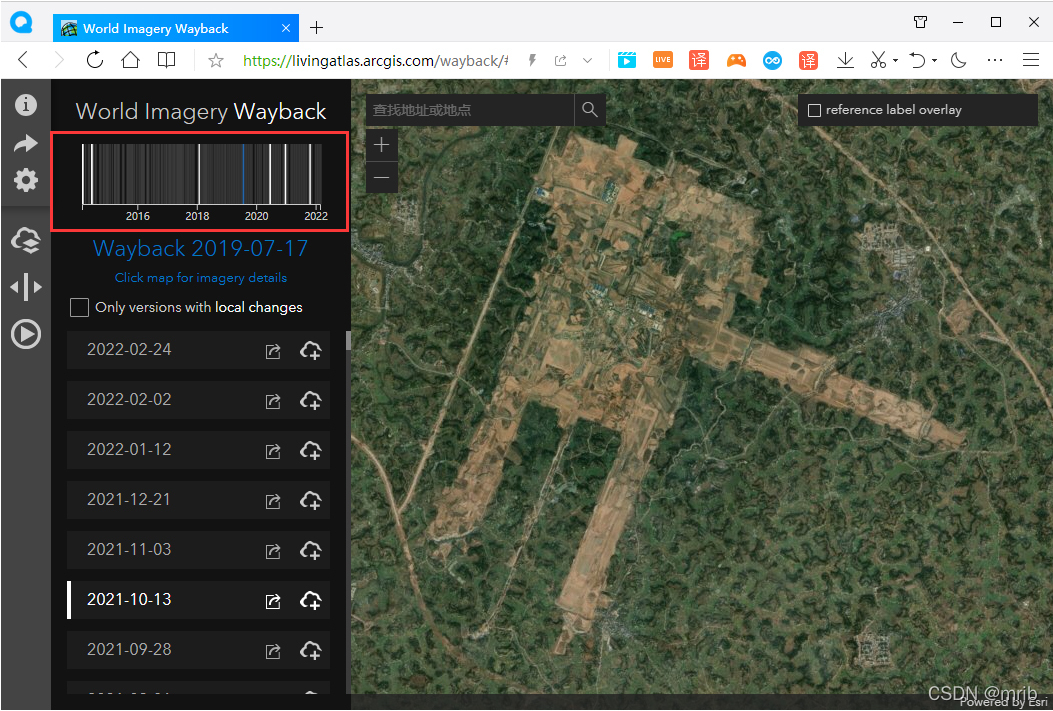Screen dimensions: 1053x711
Task: Click the version list scrollbar
Action: [348, 340]
